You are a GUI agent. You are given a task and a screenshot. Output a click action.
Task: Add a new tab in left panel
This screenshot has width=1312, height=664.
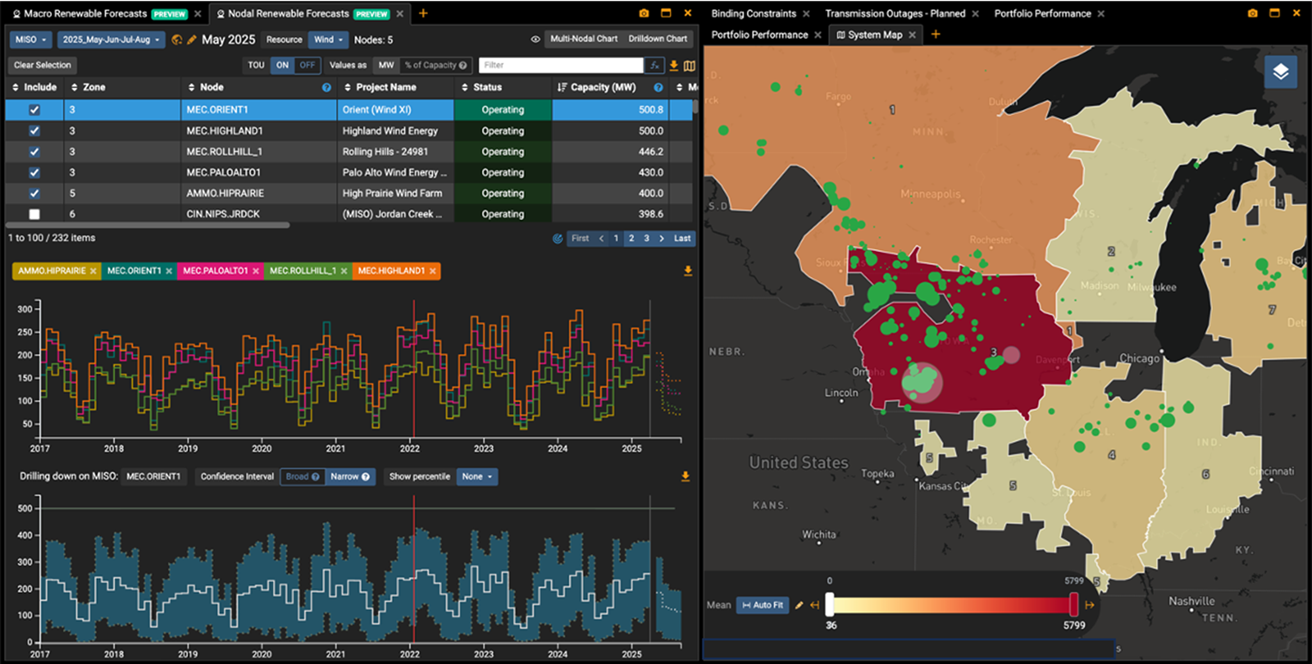coord(423,13)
